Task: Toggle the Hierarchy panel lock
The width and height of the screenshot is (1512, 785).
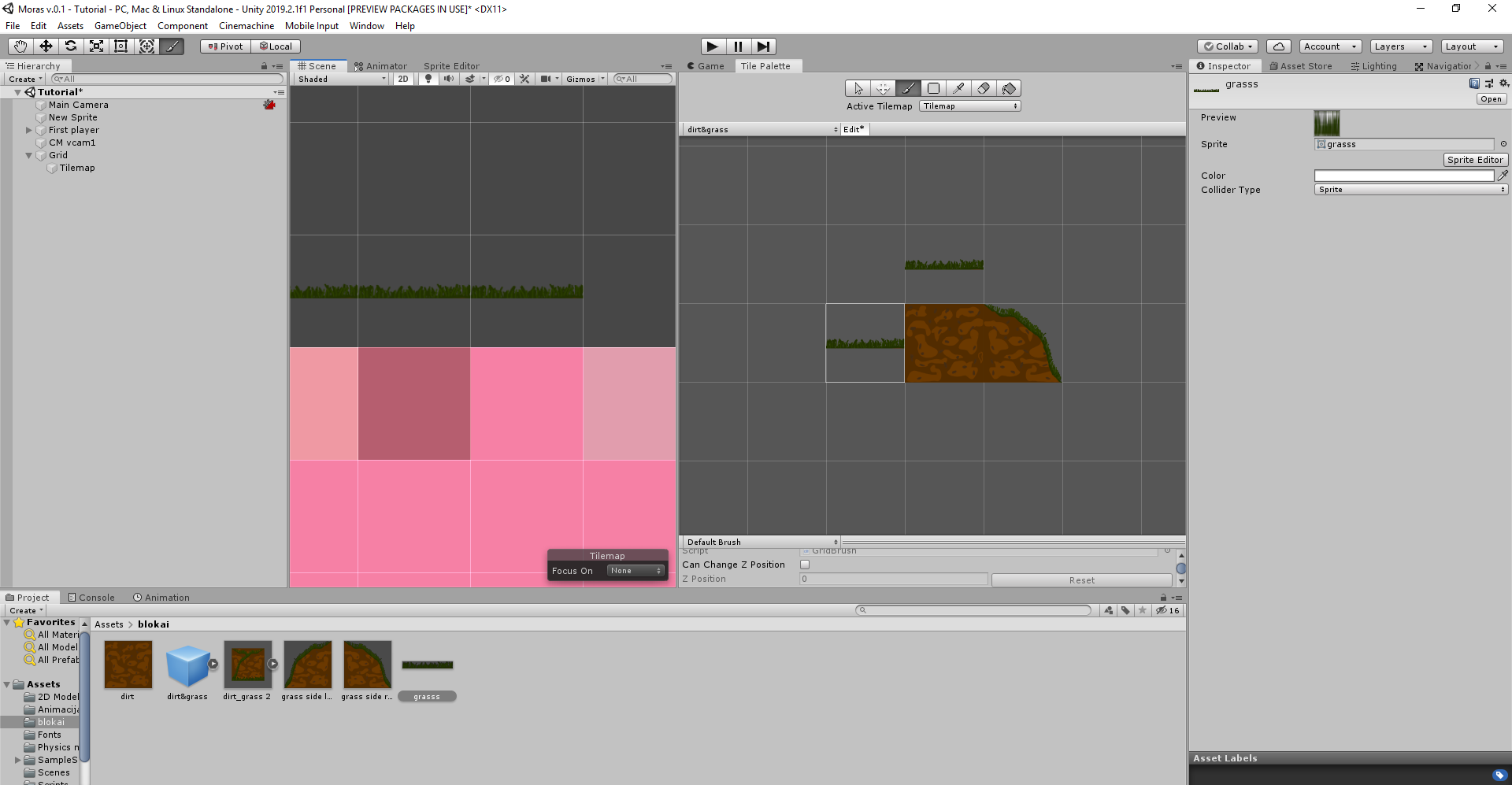Action: pyautogui.click(x=264, y=66)
